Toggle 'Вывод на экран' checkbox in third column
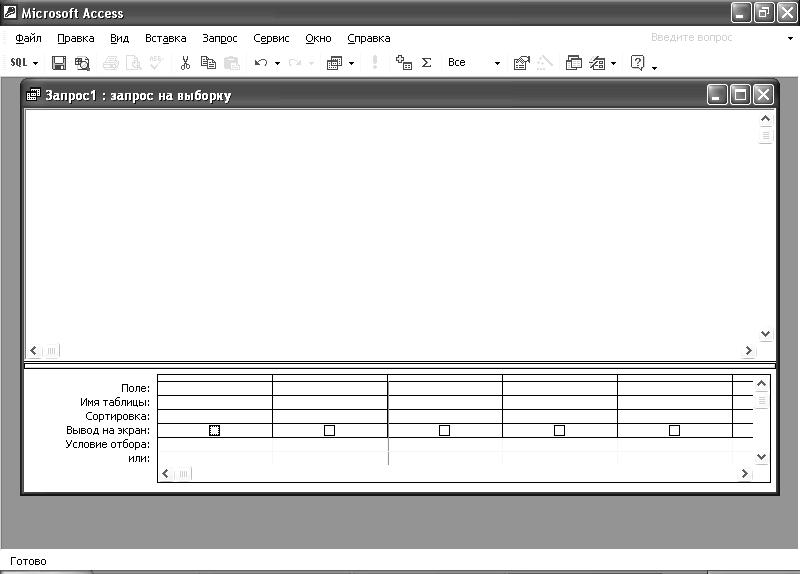The height and width of the screenshot is (574, 800). 444,431
